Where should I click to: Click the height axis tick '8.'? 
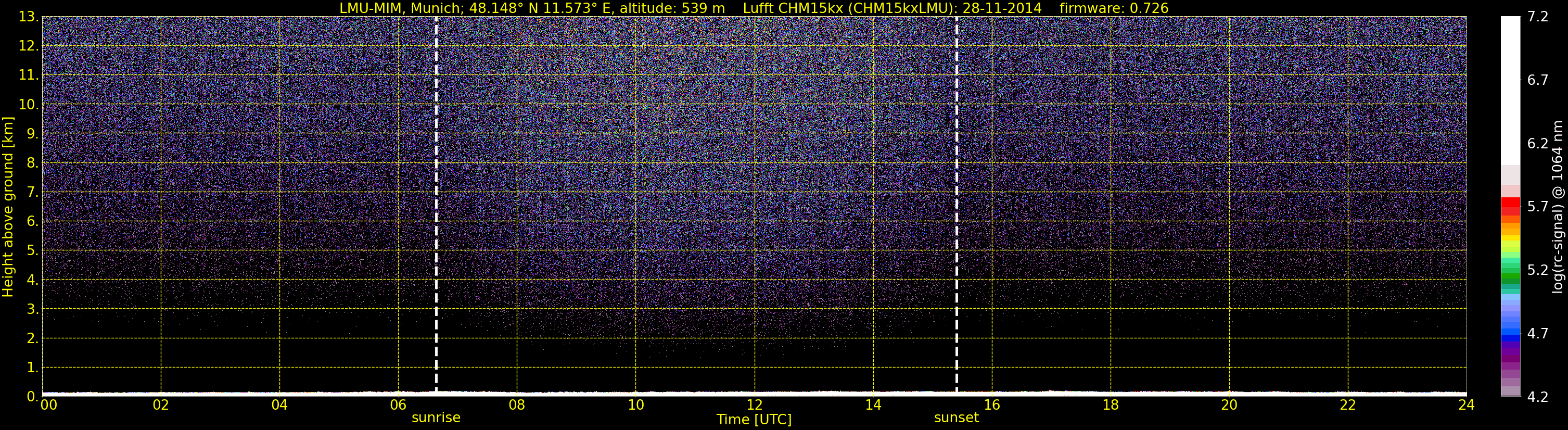pyautogui.click(x=32, y=162)
